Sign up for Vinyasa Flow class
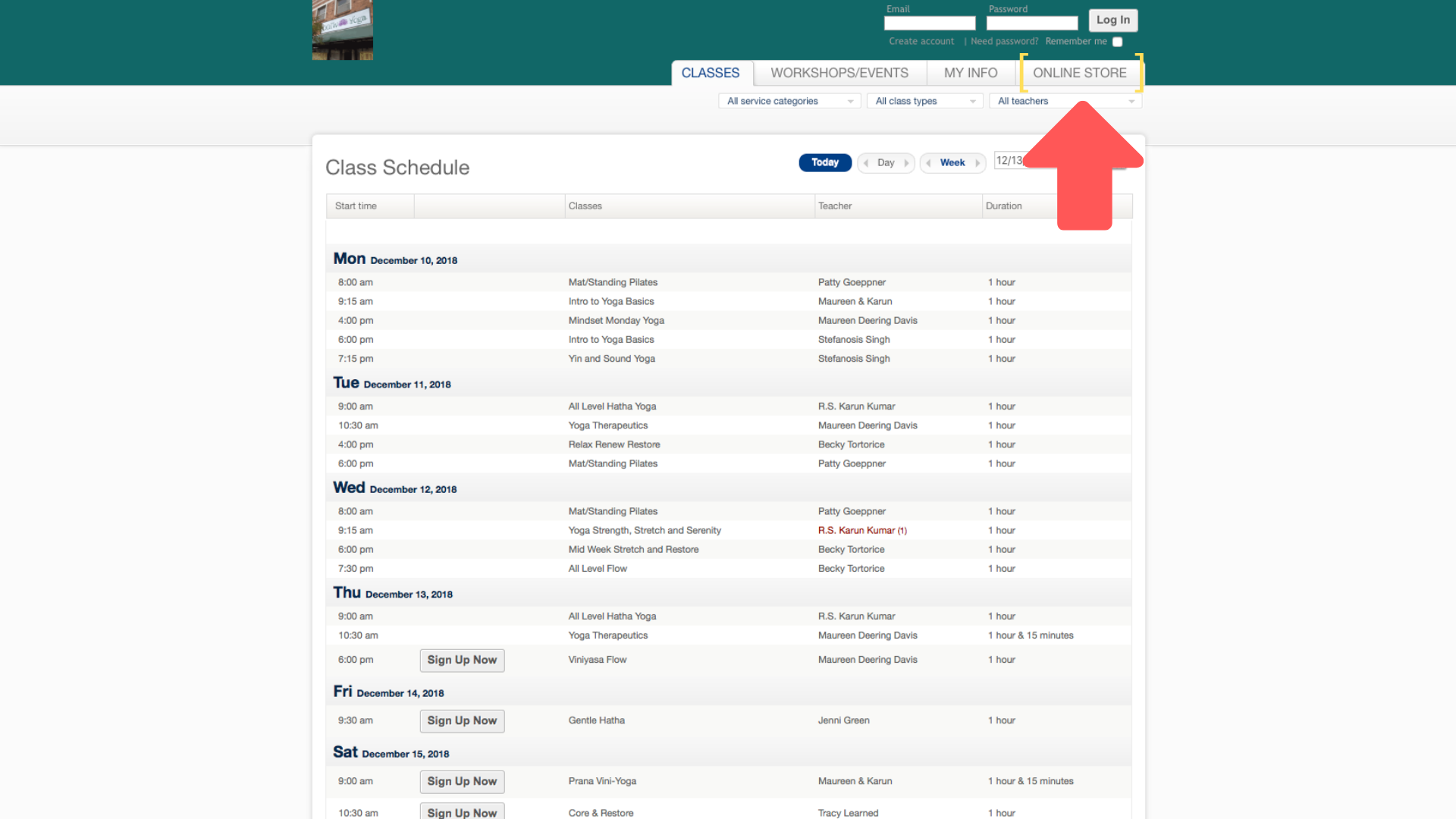This screenshot has width=1456, height=819. (462, 660)
